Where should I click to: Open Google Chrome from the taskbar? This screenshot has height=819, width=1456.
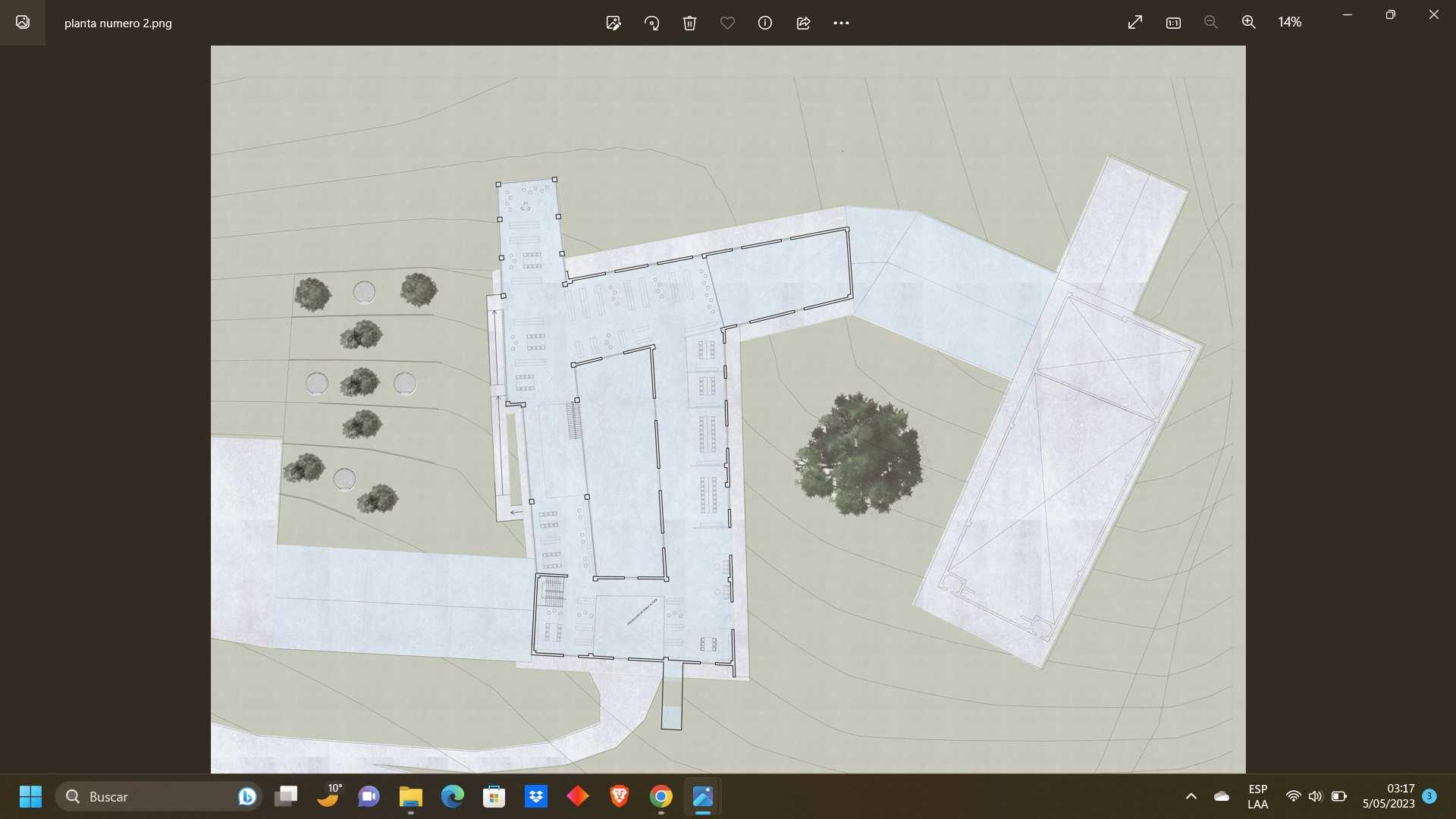click(661, 796)
